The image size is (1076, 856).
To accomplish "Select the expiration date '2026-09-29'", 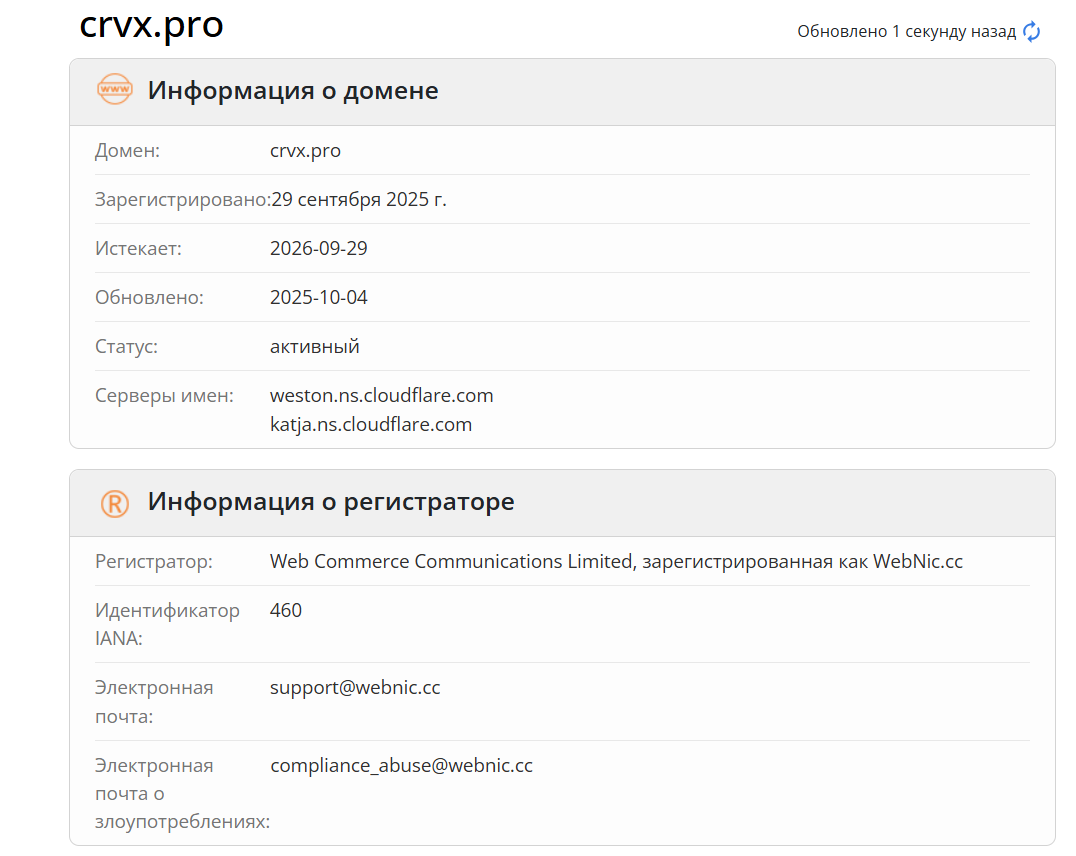I will 319,247.
